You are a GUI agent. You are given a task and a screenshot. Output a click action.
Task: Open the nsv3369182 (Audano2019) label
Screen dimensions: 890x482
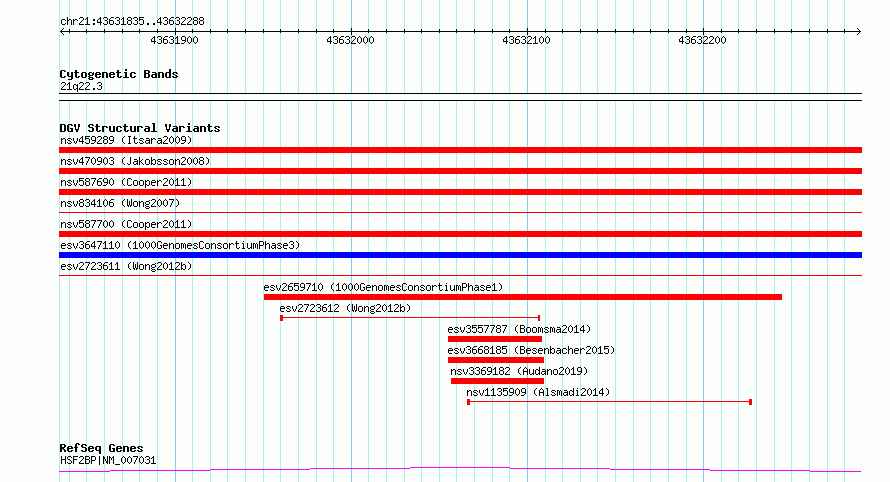click(519, 371)
